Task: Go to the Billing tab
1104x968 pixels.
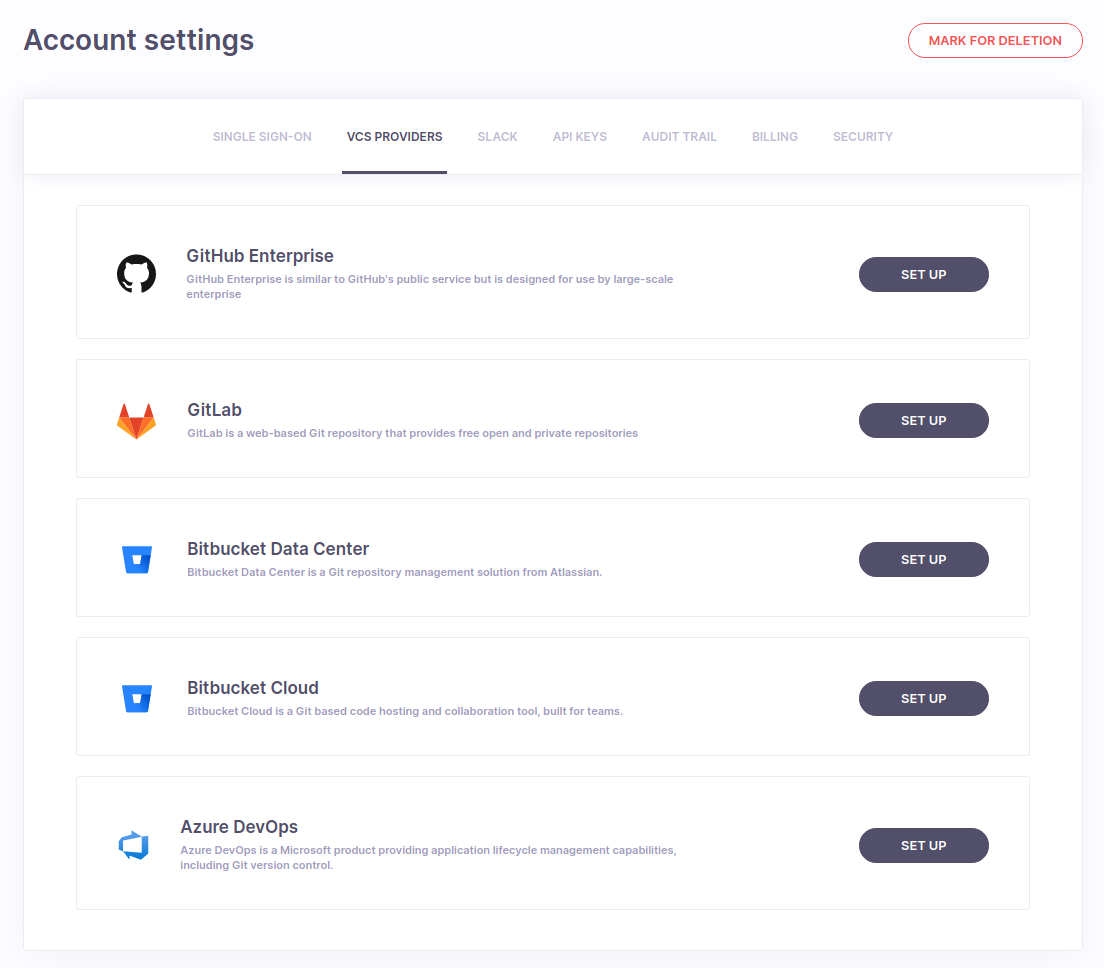Action: coord(775,137)
